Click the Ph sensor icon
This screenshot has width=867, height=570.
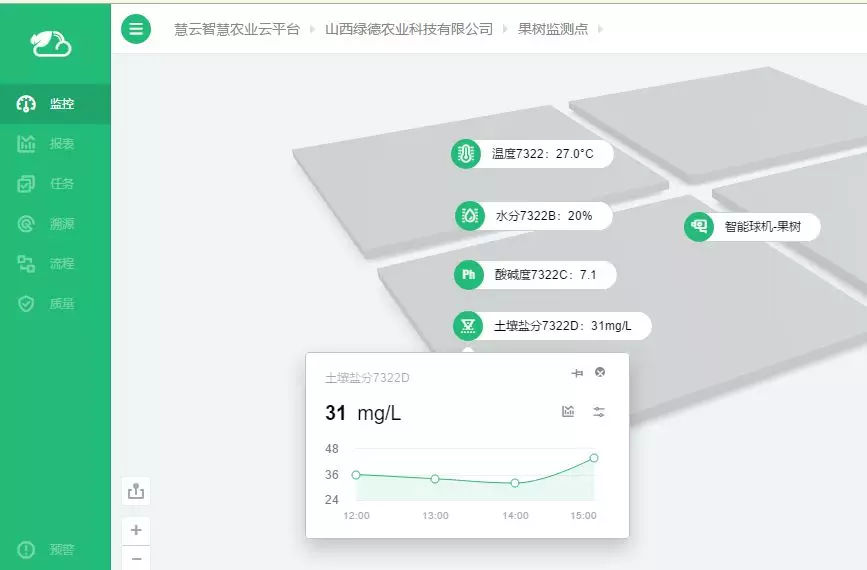[x=468, y=275]
